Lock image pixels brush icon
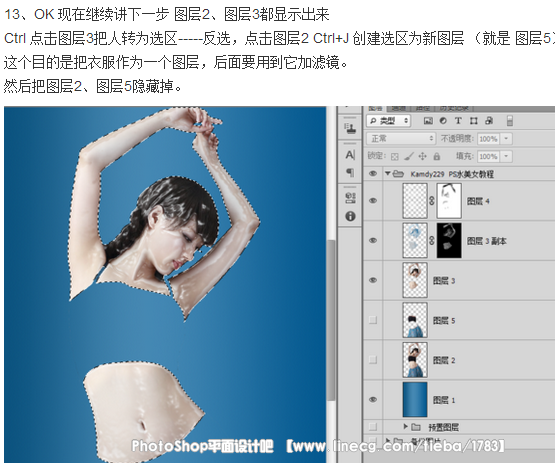 (409, 156)
